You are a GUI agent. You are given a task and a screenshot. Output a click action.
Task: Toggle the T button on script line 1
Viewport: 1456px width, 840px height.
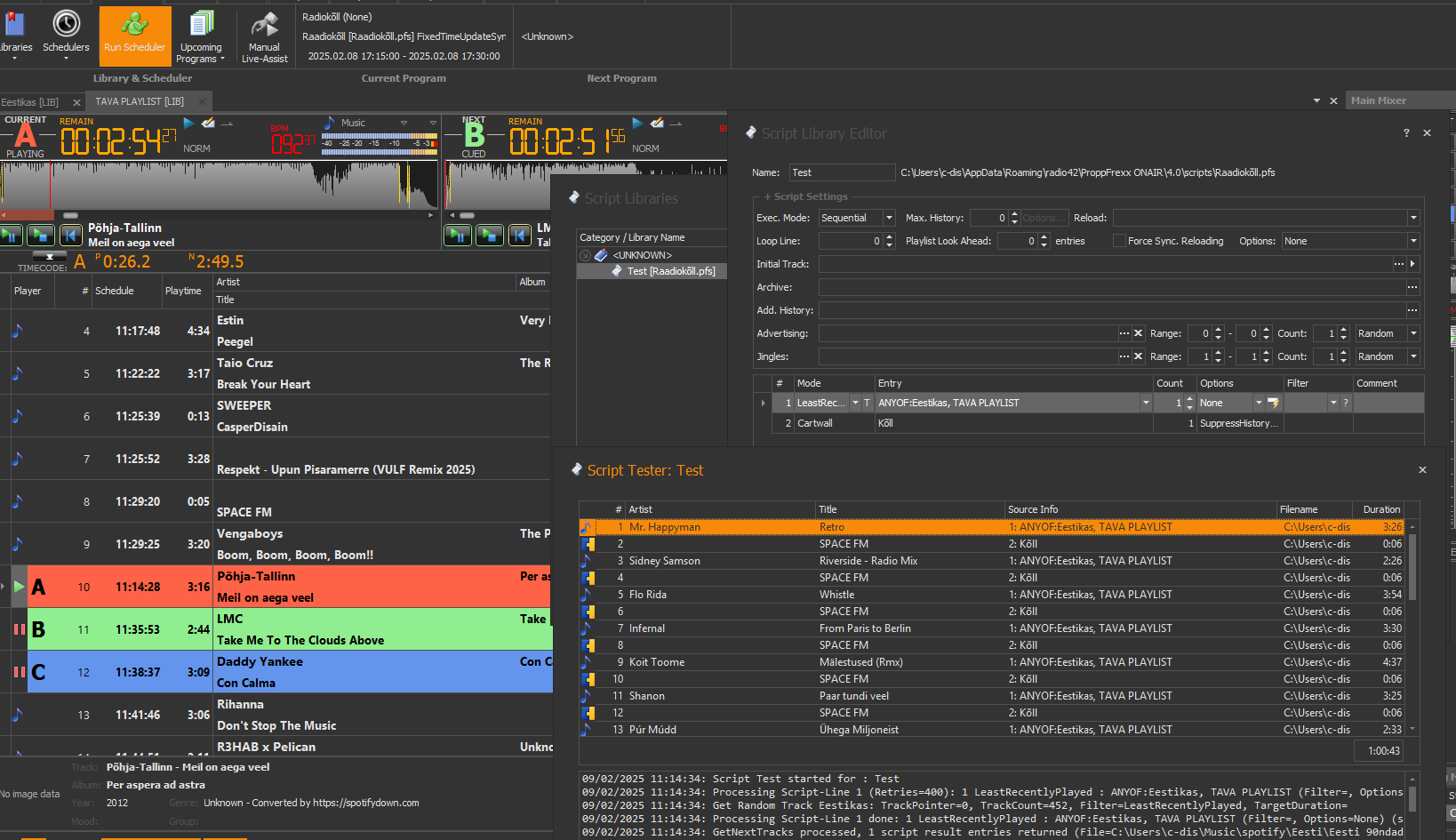[x=867, y=404]
